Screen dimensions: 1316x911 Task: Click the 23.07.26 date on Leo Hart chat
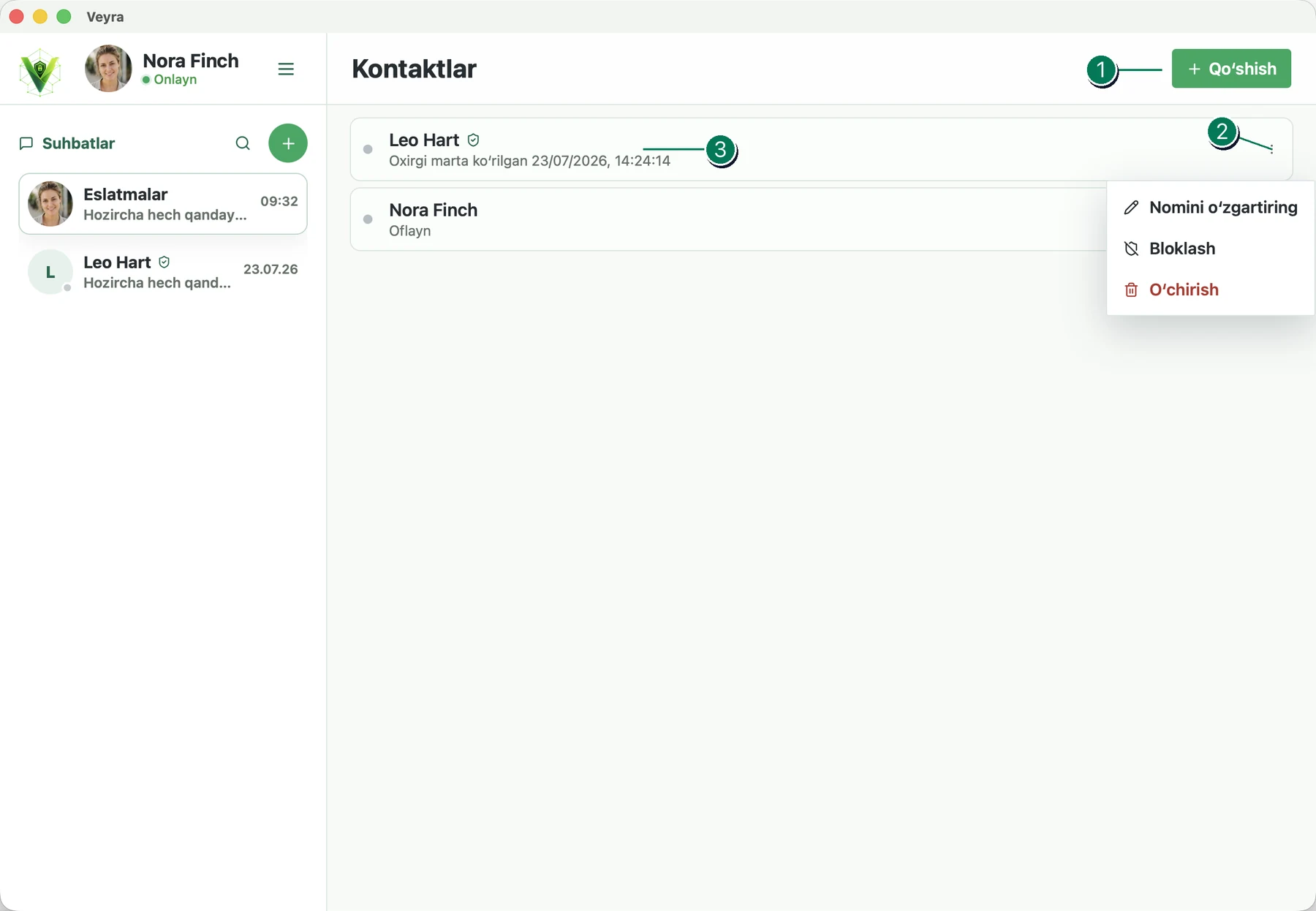tap(271, 269)
